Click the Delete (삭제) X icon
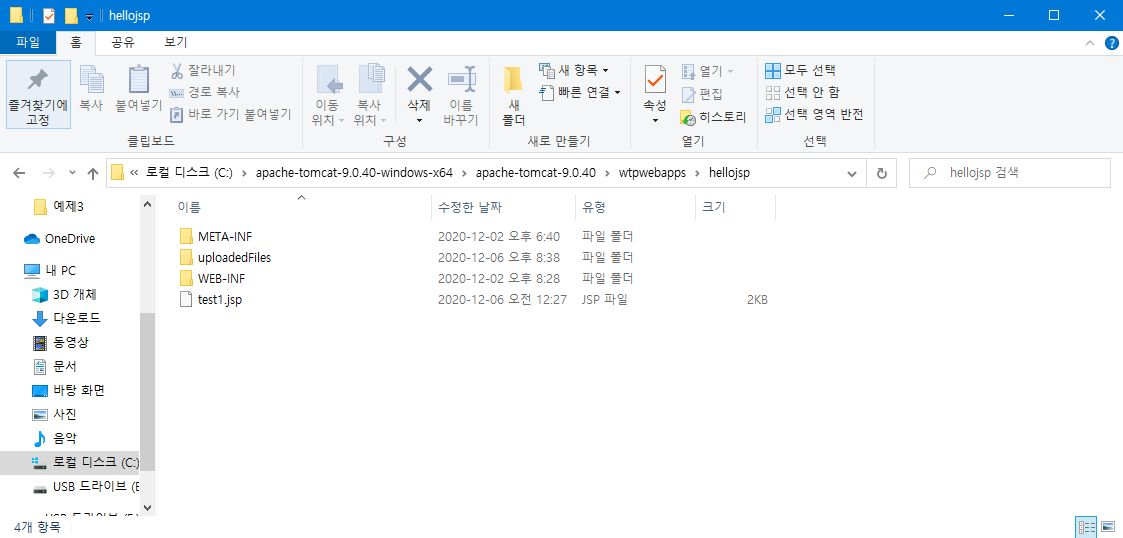The image size is (1123, 538). point(419,79)
